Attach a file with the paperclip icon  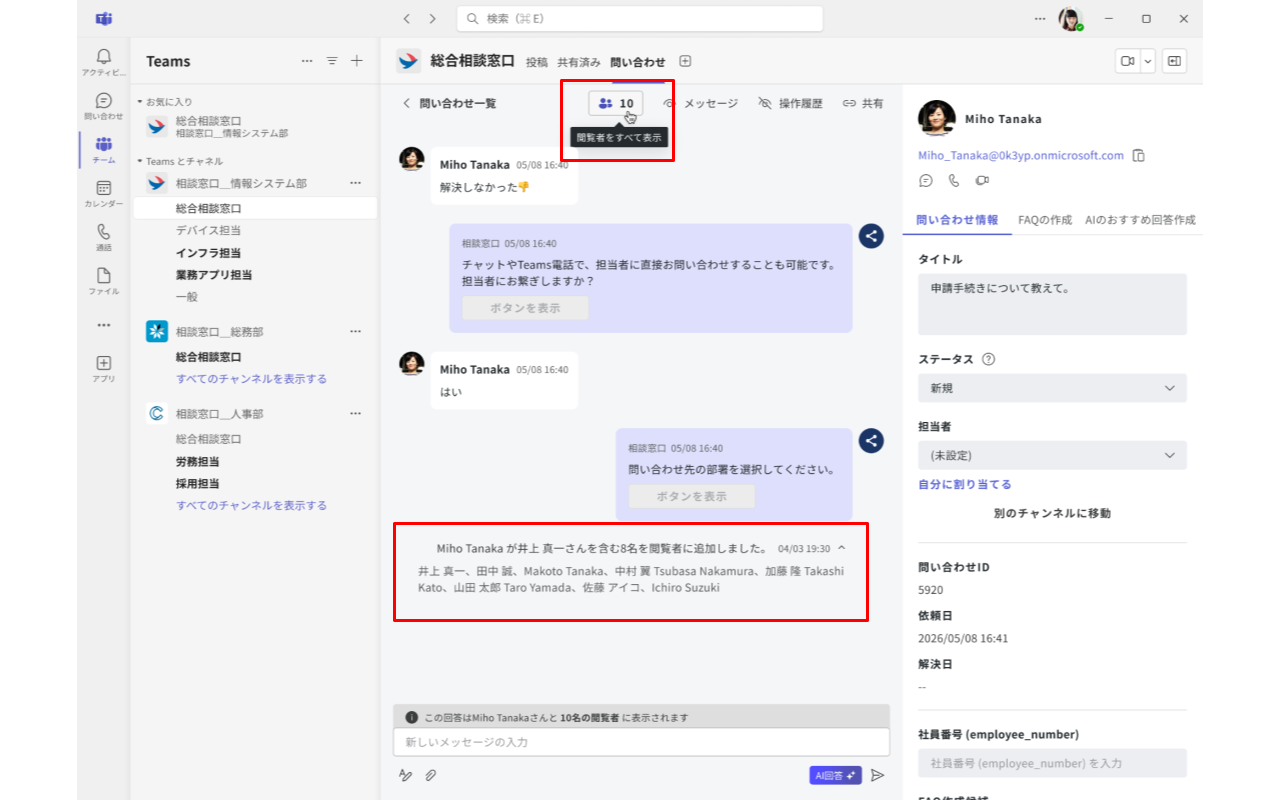tap(431, 775)
